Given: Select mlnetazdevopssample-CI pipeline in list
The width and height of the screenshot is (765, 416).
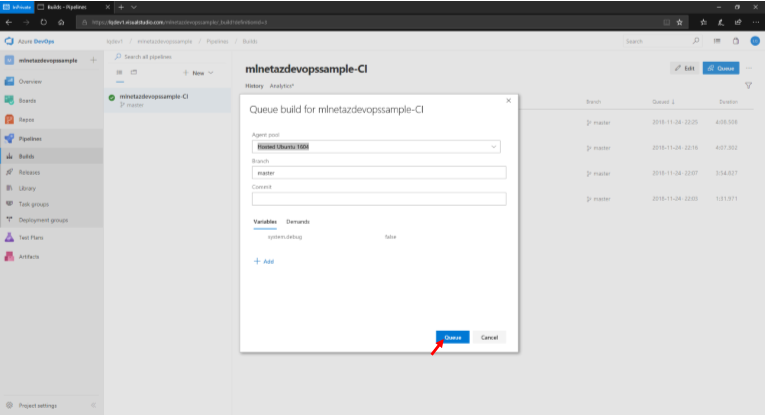Looking at the screenshot, I should pos(168,100).
